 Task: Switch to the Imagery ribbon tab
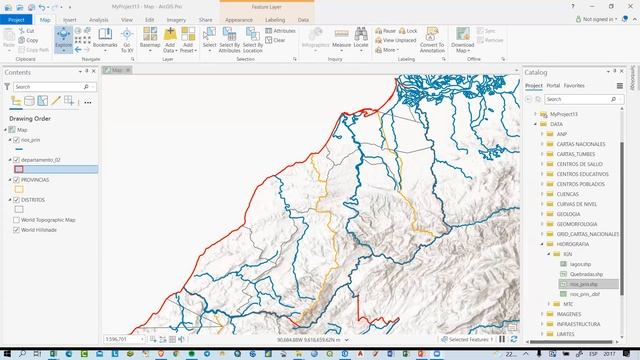[176, 20]
